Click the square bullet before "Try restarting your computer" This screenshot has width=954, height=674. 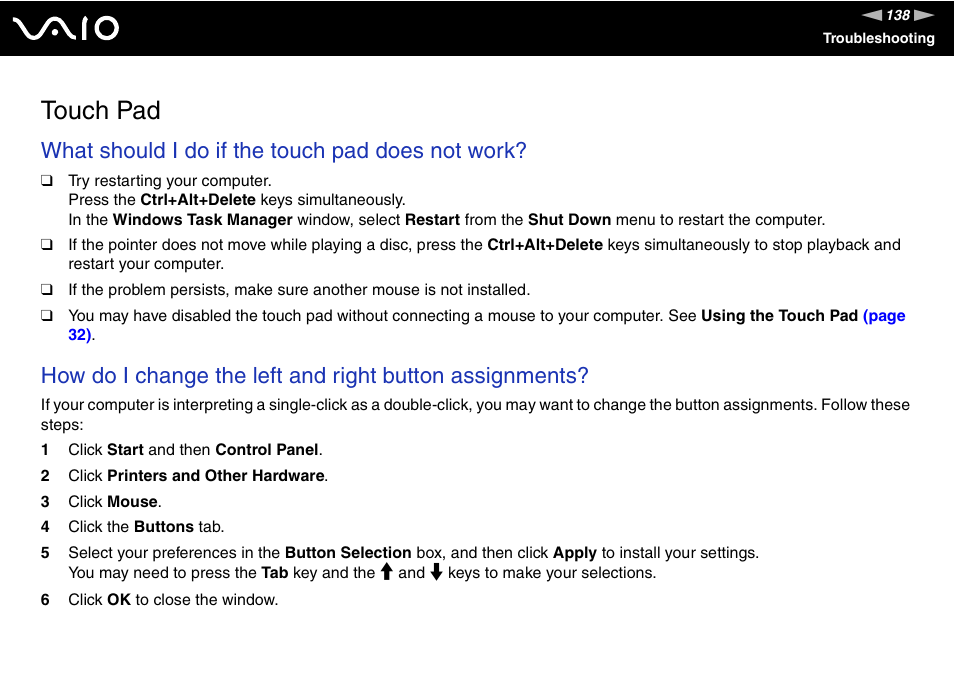[x=47, y=181]
